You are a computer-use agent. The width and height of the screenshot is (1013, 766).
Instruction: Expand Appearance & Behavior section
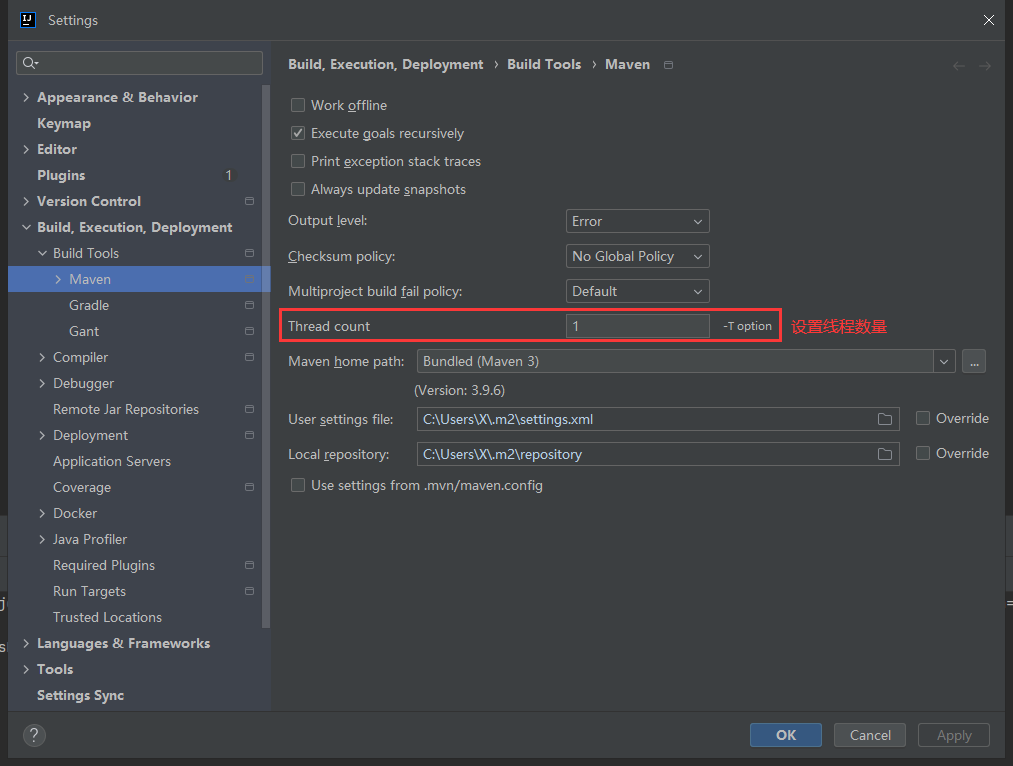click(x=26, y=98)
